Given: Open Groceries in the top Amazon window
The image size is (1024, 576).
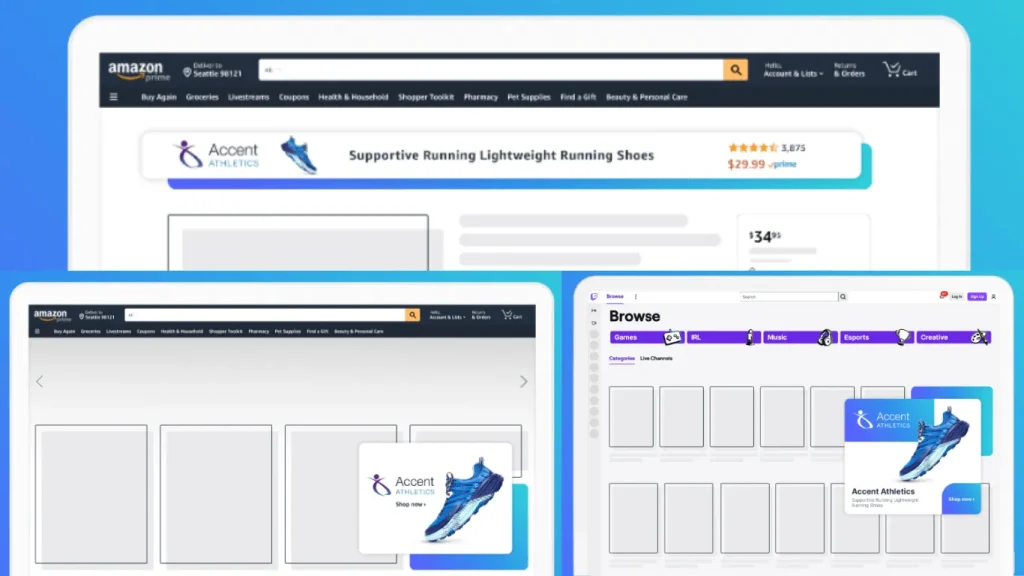Looking at the screenshot, I should (202, 97).
